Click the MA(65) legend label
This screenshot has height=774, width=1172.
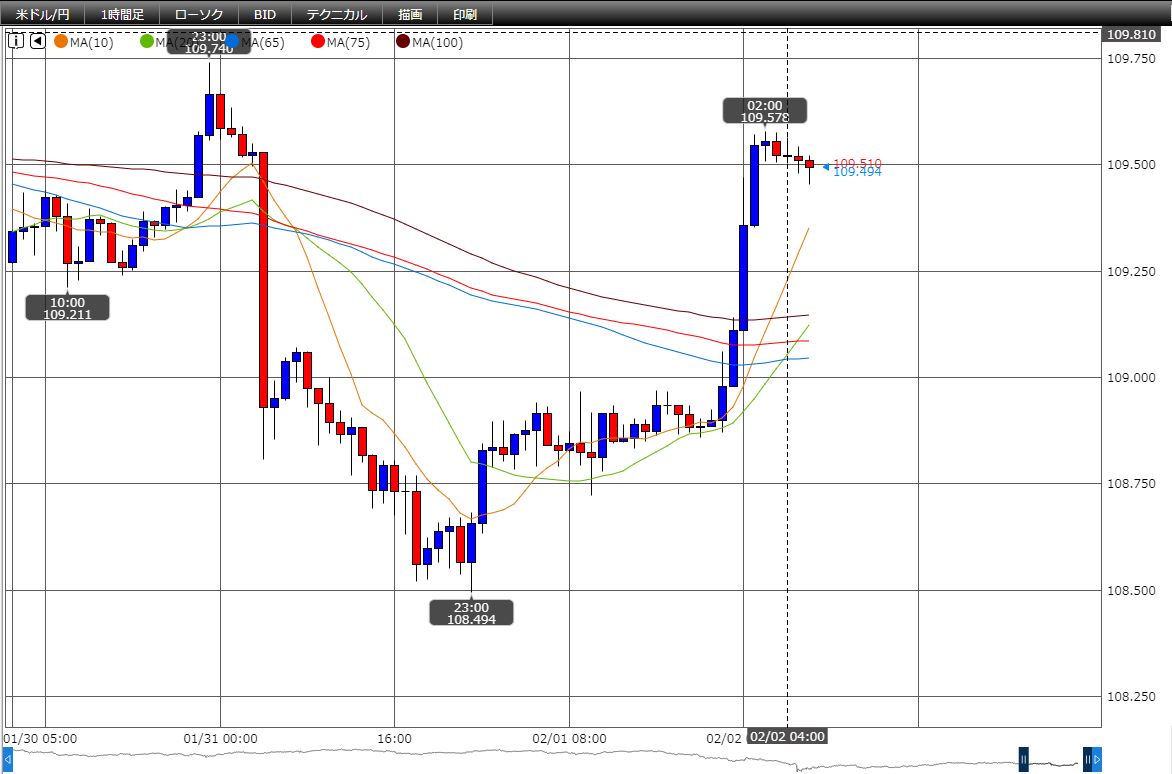[x=262, y=43]
